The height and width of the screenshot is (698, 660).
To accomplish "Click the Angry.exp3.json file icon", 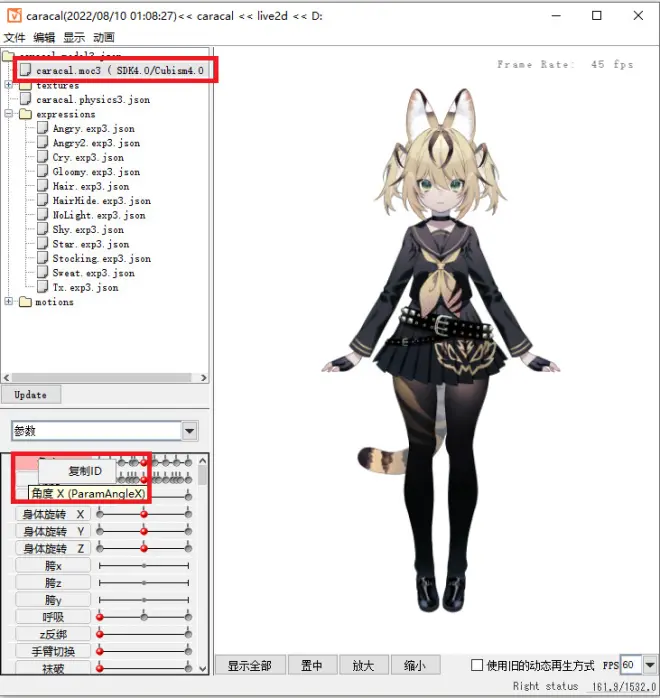I will coord(42,128).
